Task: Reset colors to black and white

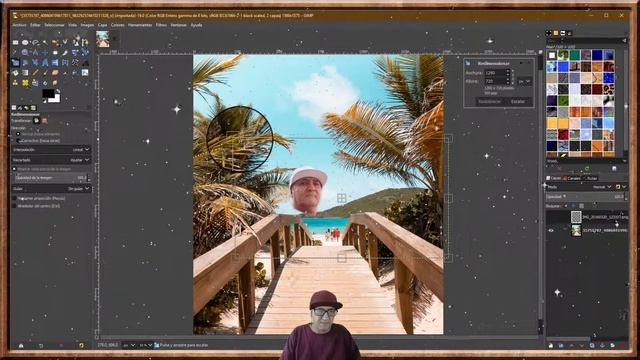Action: coord(44,101)
